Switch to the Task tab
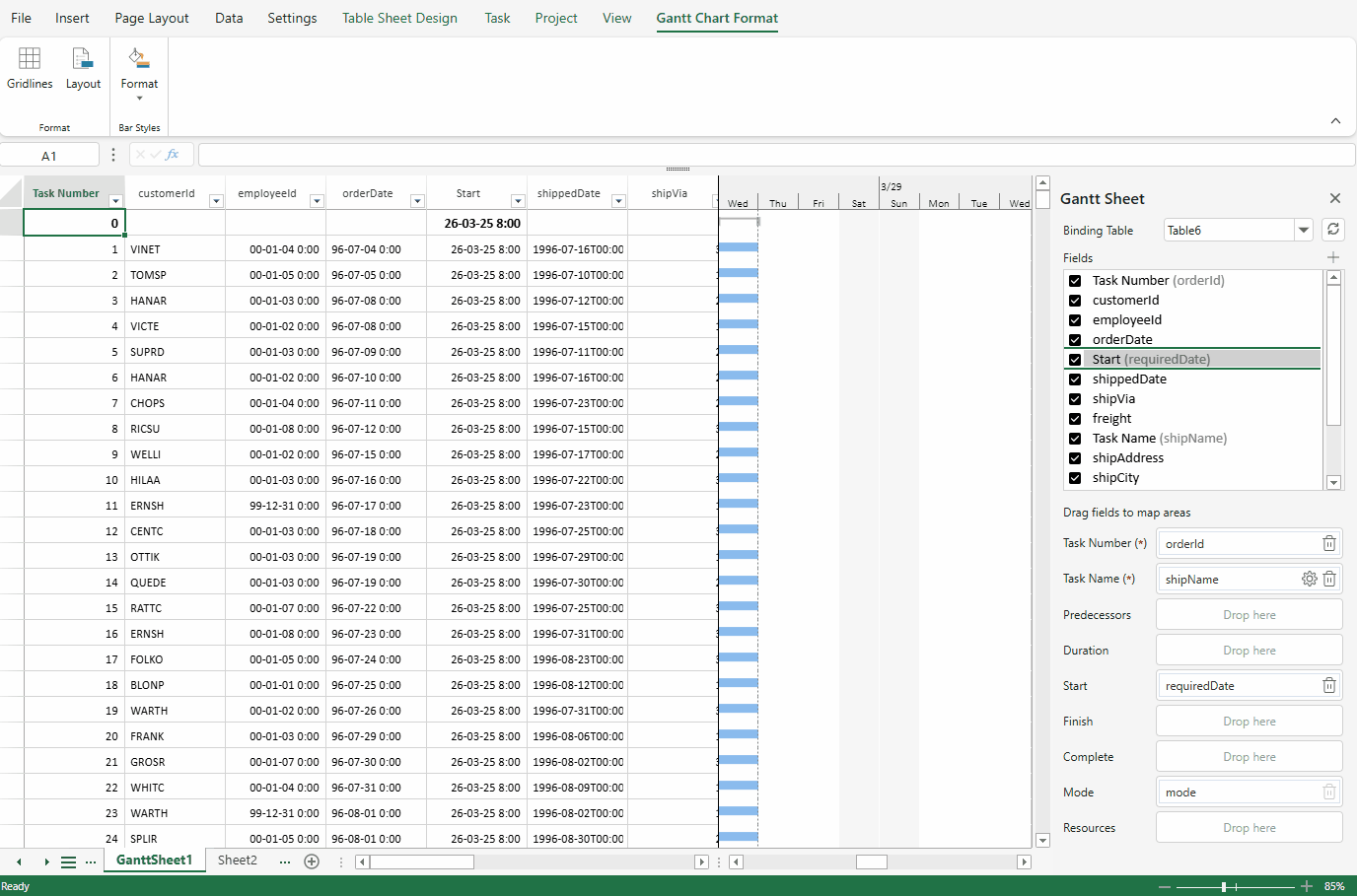1357x896 pixels. pos(497,18)
